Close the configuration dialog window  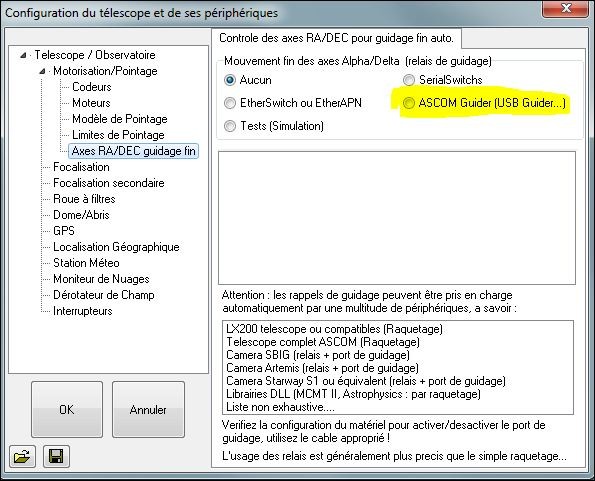click(566, 8)
